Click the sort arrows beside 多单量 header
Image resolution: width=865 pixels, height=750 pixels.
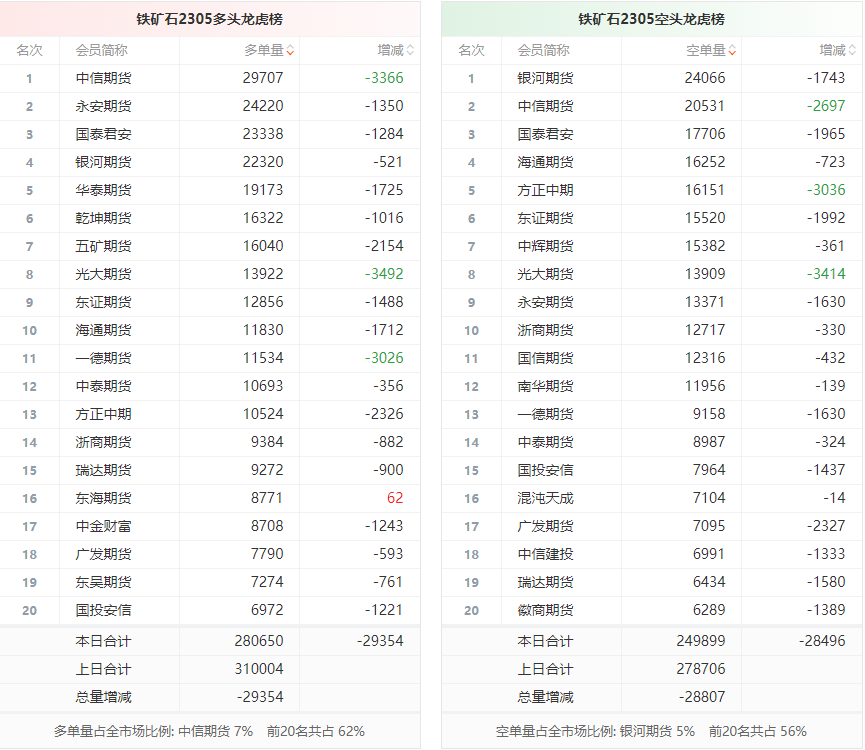(x=290, y=51)
